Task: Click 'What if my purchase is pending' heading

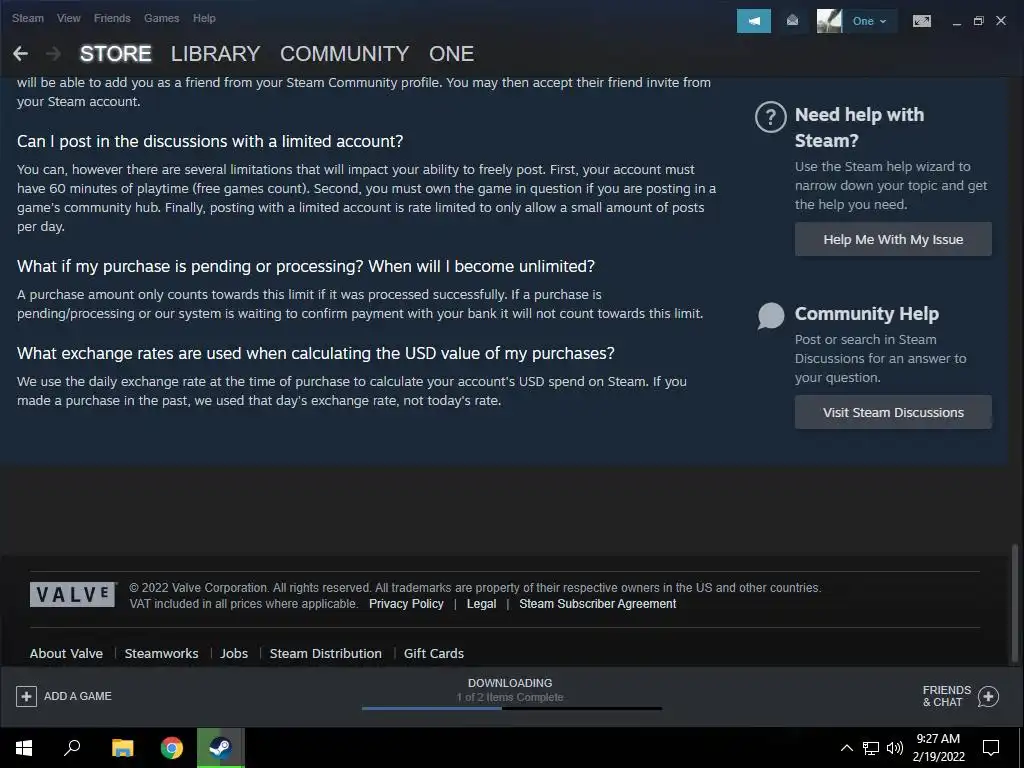Action: point(306,266)
